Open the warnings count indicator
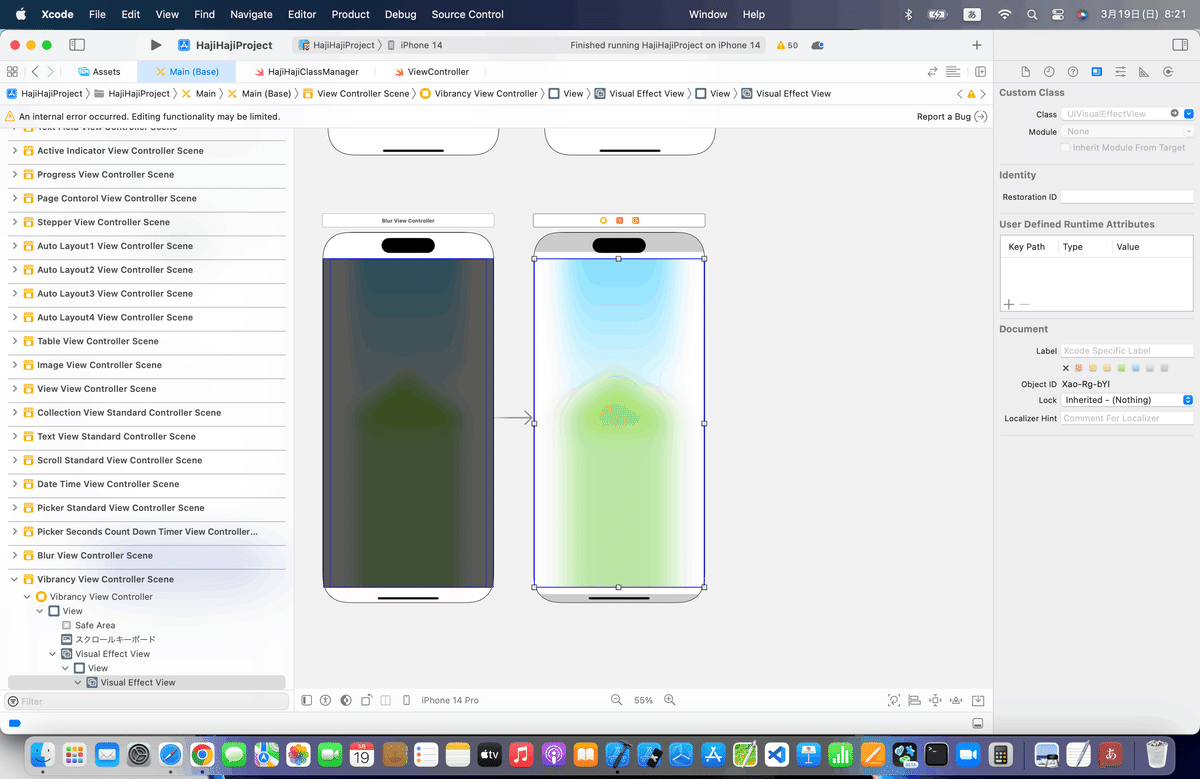Screen dimensions: 1200x779 786,45
